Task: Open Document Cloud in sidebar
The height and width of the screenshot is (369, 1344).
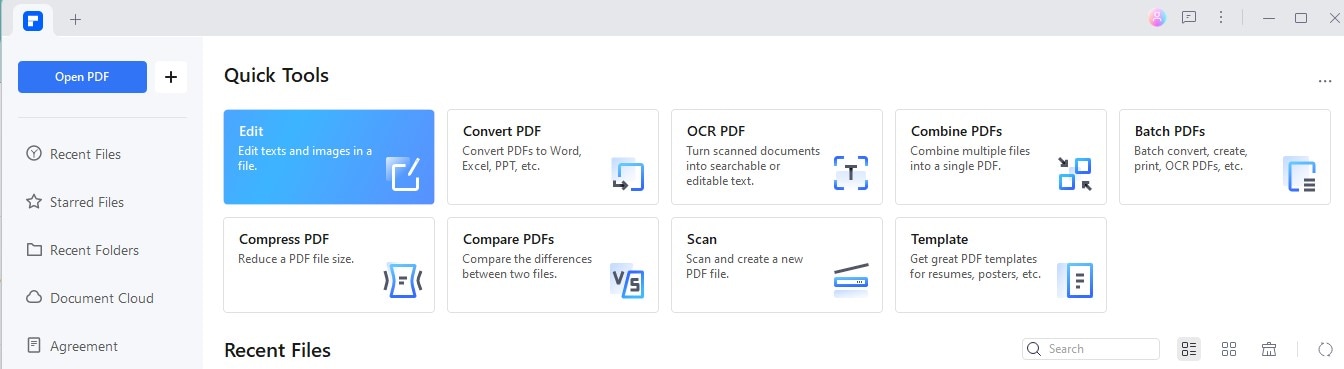Action: pos(101,298)
